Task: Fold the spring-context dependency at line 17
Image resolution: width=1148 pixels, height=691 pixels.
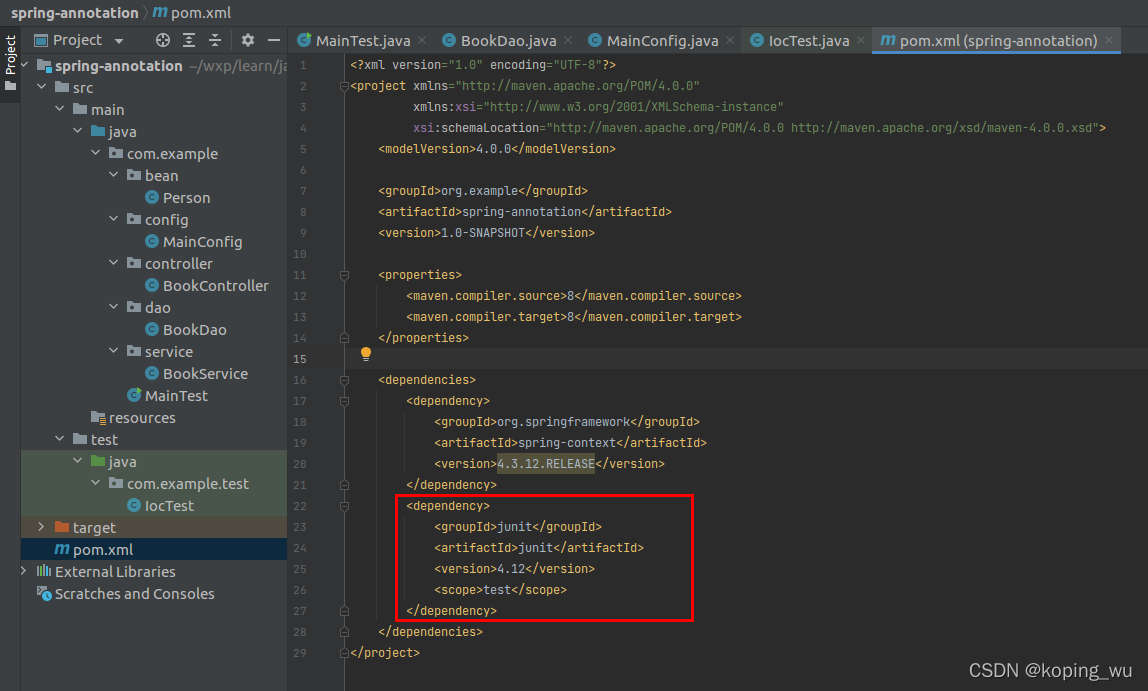Action: (x=344, y=401)
